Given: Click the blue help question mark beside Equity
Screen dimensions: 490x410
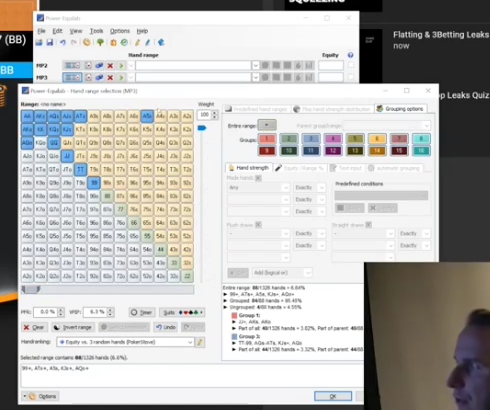Looking at the screenshot, I should (x=350, y=55).
